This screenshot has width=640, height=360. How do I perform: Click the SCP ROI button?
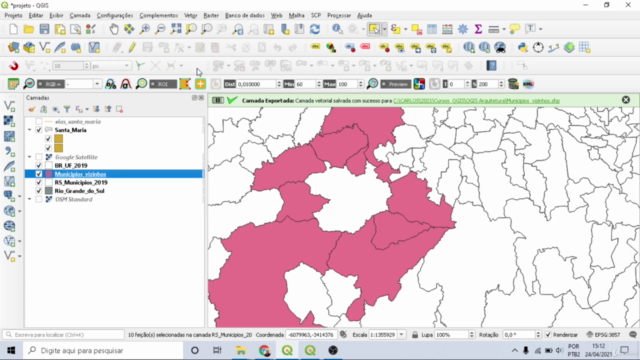click(163, 84)
